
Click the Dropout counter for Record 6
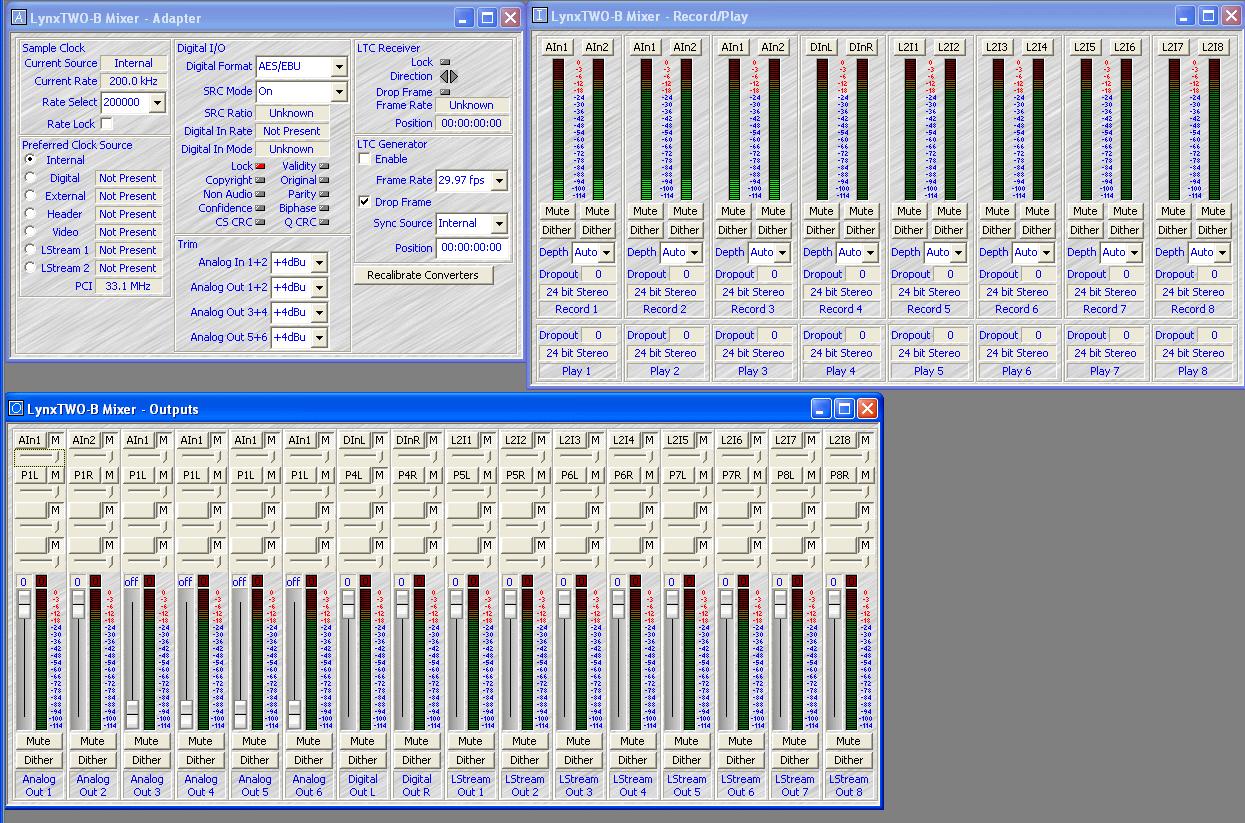tap(1038, 274)
